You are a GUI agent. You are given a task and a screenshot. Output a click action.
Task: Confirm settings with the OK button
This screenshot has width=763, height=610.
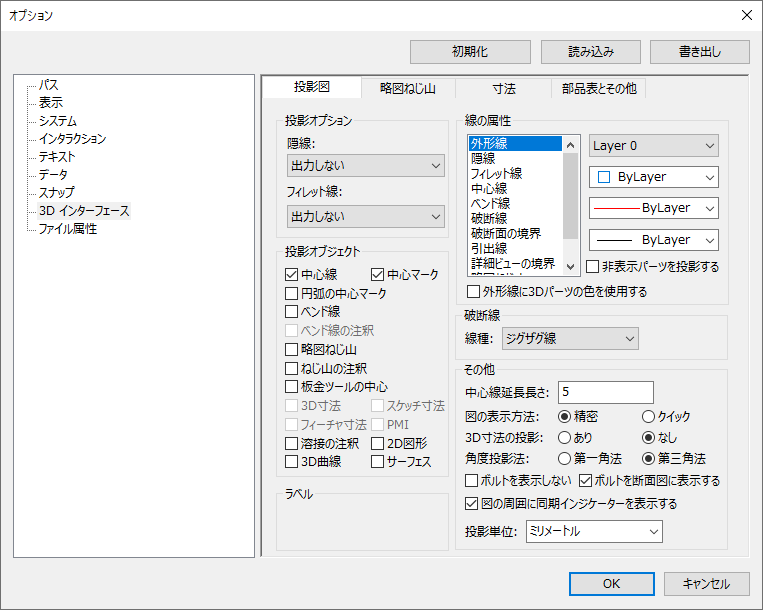[612, 583]
